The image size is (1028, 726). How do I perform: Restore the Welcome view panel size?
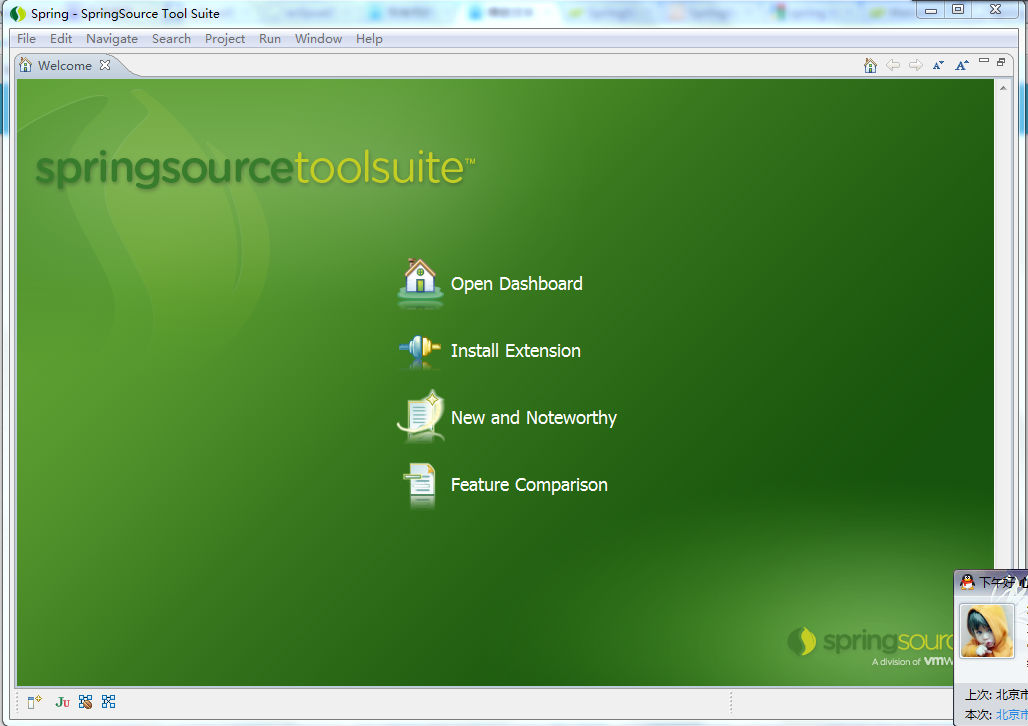tap(1001, 62)
